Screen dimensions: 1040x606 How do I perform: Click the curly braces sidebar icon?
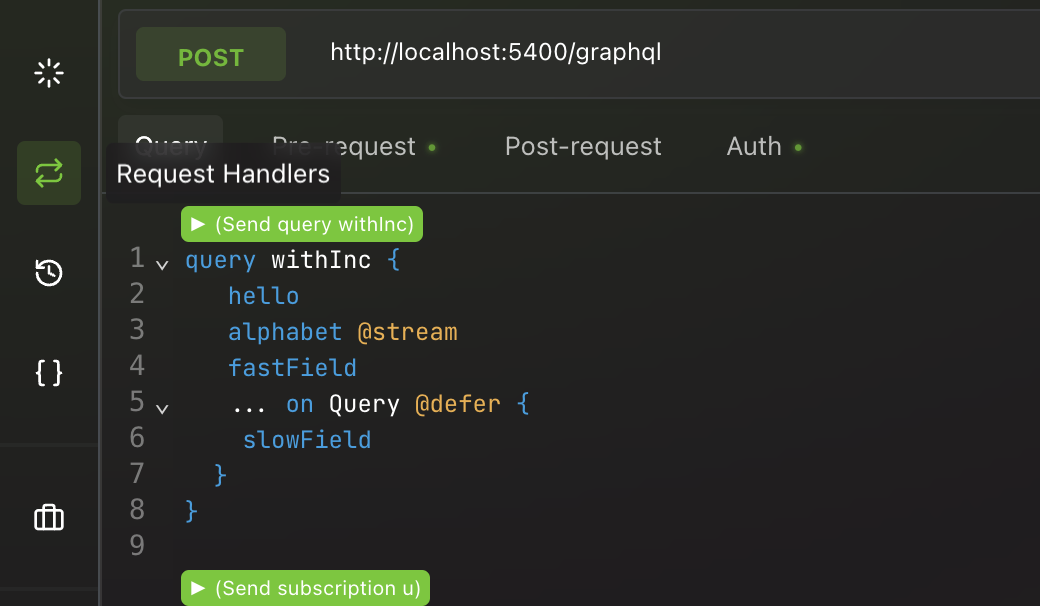[48, 373]
